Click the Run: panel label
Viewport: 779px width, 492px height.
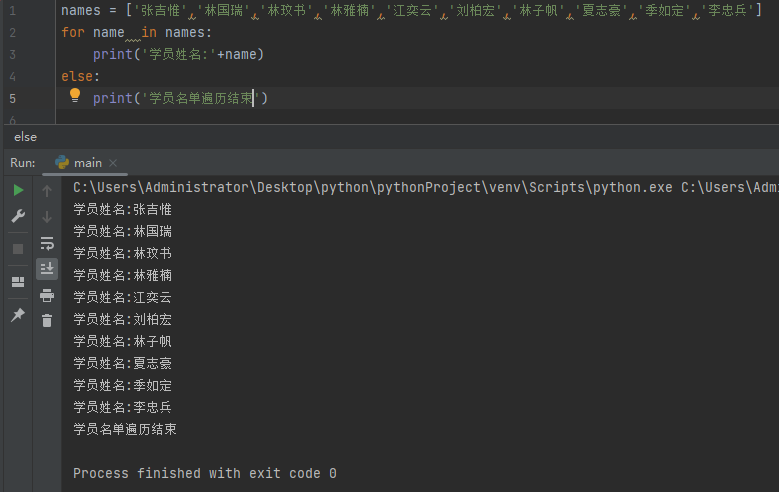[x=23, y=163]
